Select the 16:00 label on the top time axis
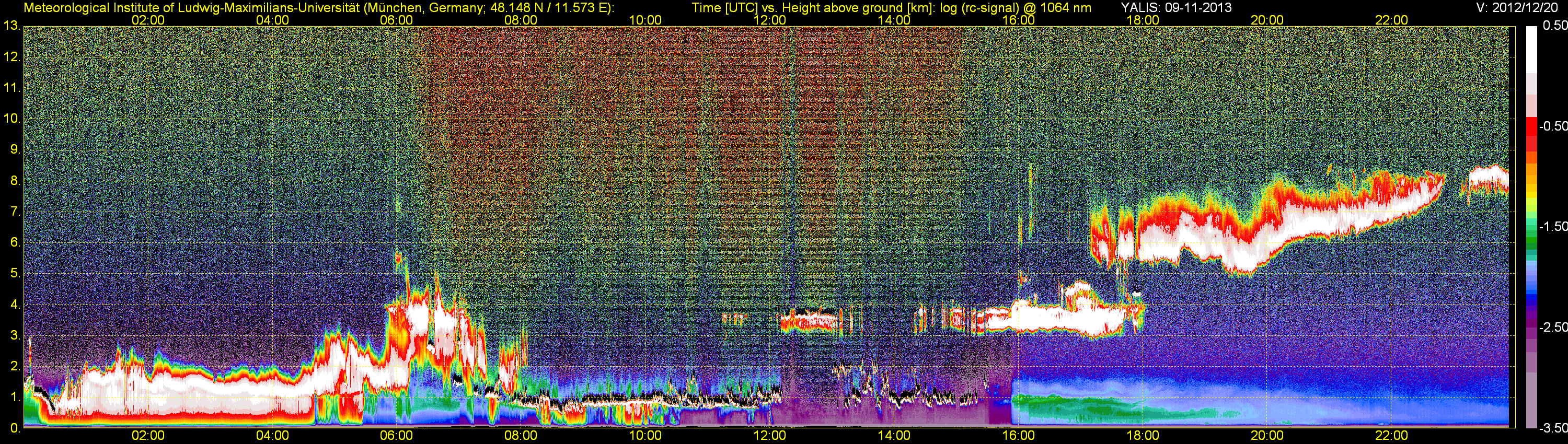Viewport: 1568px width, 444px height. (x=1018, y=20)
